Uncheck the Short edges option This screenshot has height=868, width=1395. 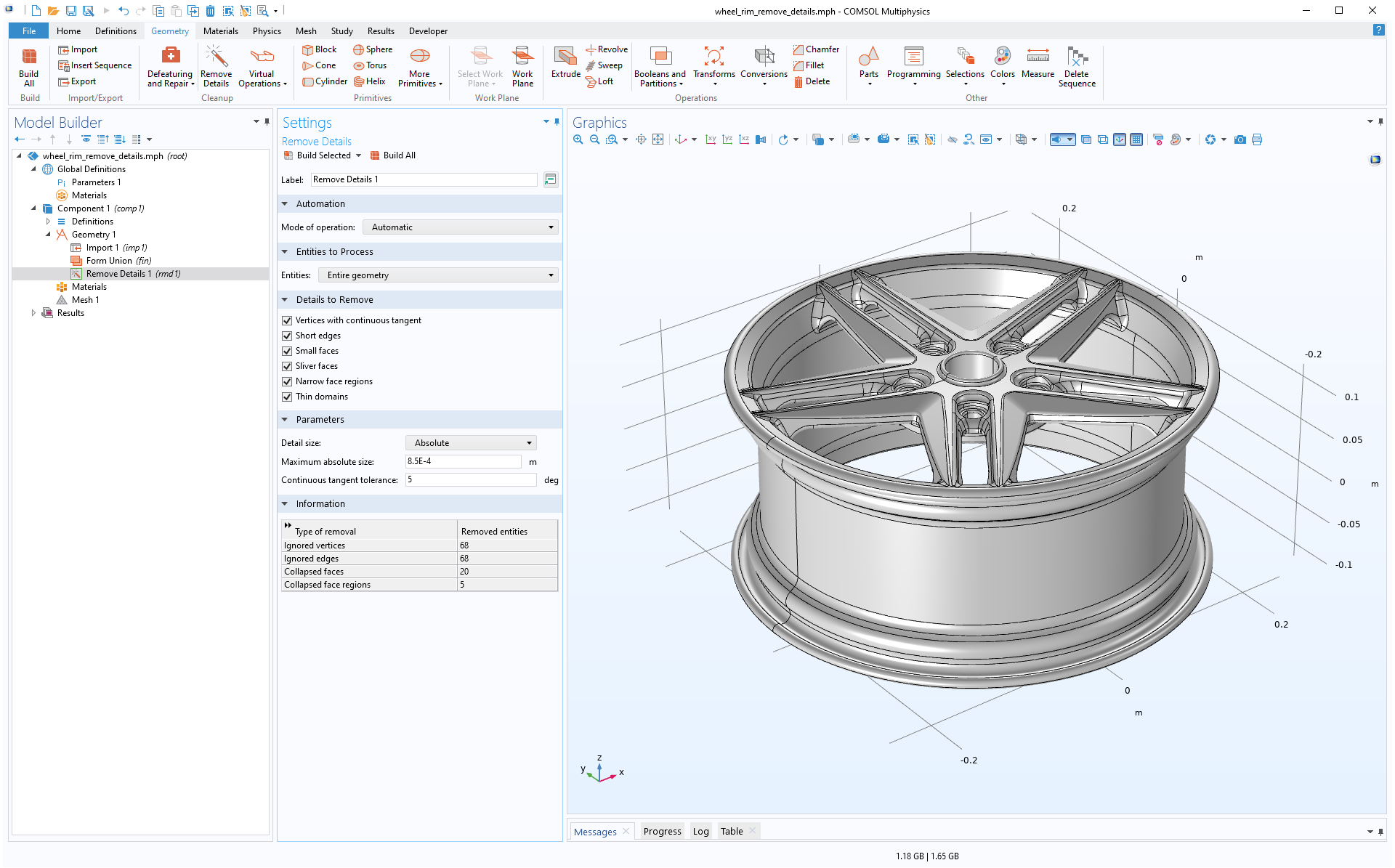pos(287,335)
